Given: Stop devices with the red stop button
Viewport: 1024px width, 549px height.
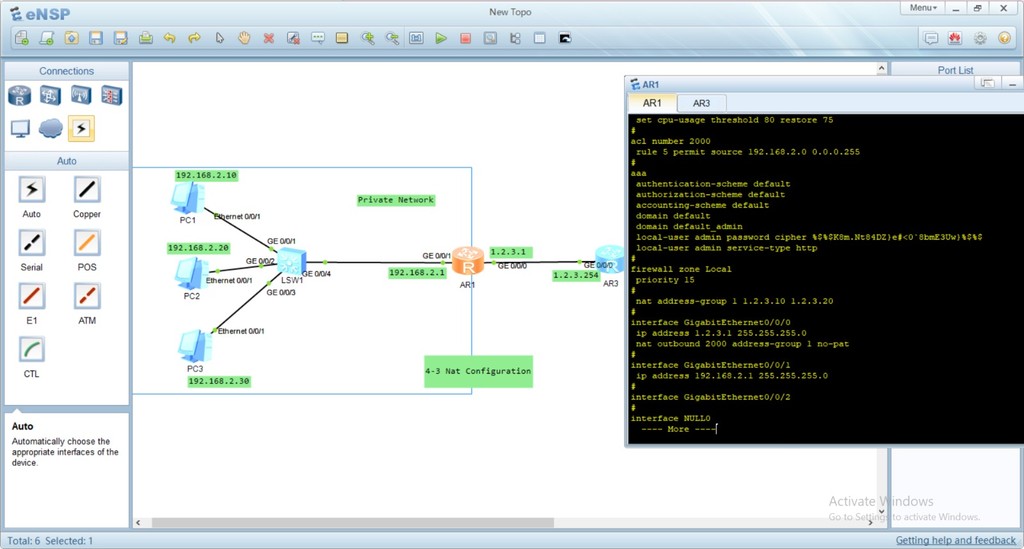Looking at the screenshot, I should 465,38.
